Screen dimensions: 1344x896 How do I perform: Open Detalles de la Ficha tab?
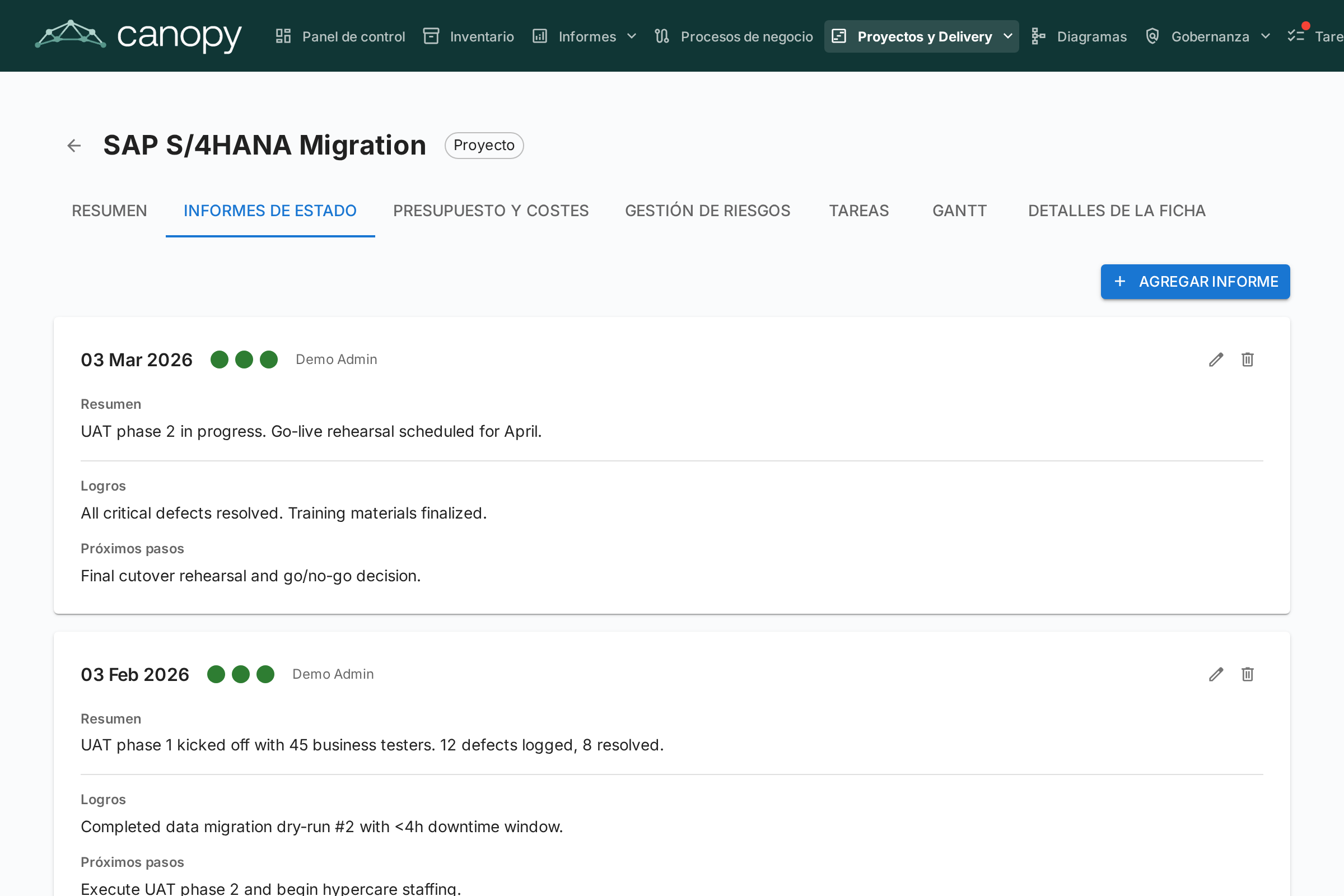[1117, 211]
